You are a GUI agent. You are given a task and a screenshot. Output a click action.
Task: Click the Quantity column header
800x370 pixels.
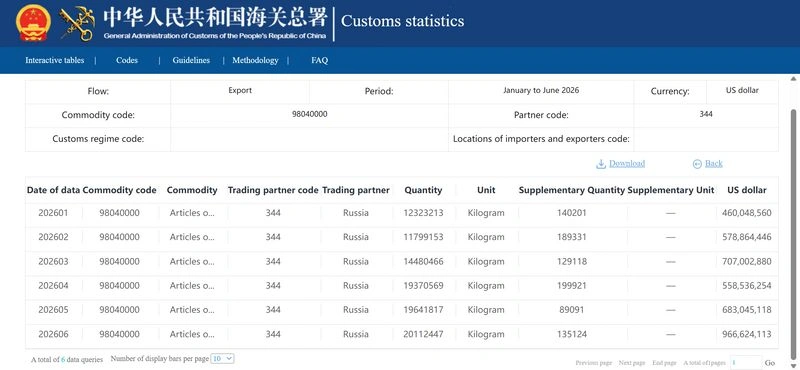(x=423, y=190)
